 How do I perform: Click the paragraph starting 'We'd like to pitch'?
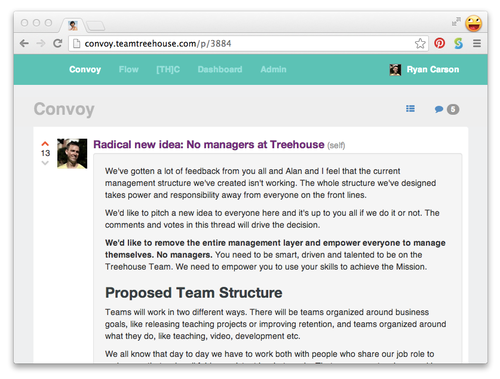[x=272, y=219]
